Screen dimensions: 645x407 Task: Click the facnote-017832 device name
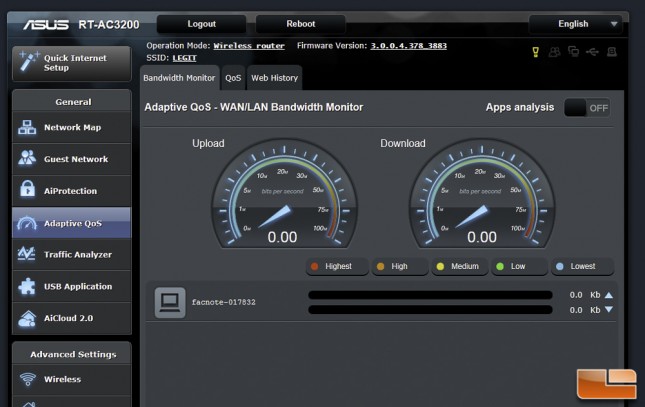223,302
